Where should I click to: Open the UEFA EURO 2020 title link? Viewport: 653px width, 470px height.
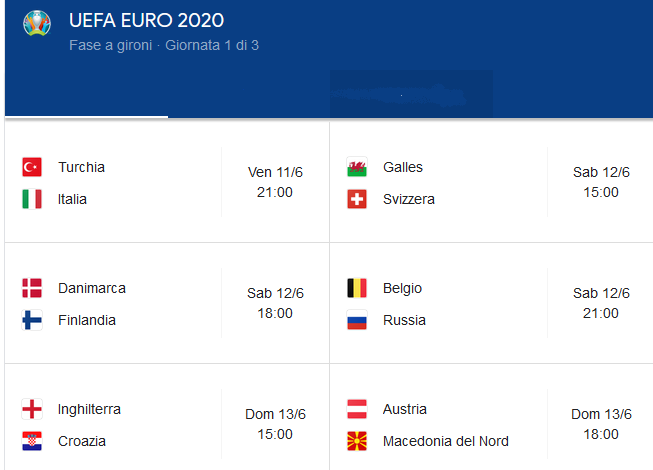tap(147, 21)
